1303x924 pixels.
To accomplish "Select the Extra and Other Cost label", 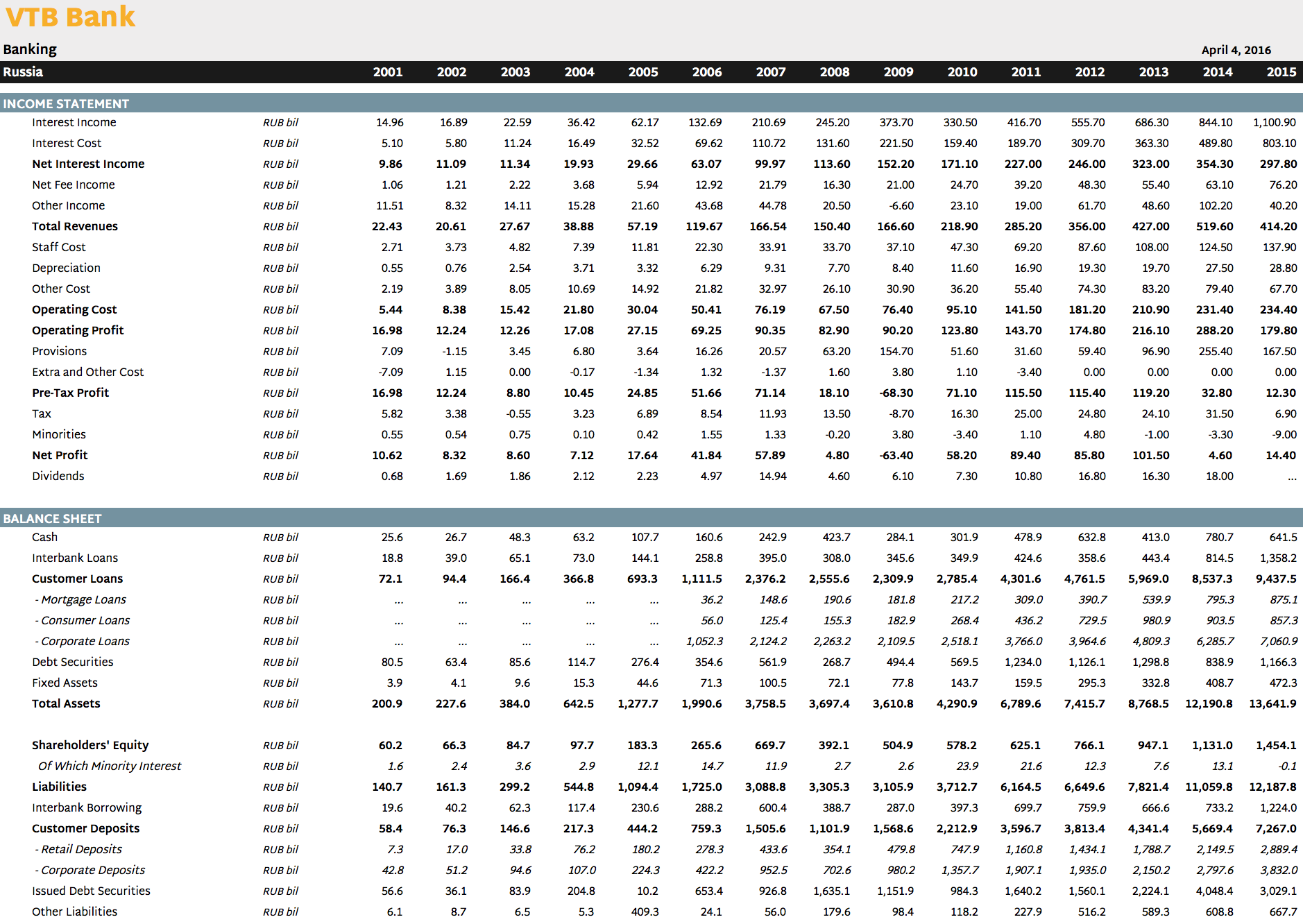I will tap(87, 372).
